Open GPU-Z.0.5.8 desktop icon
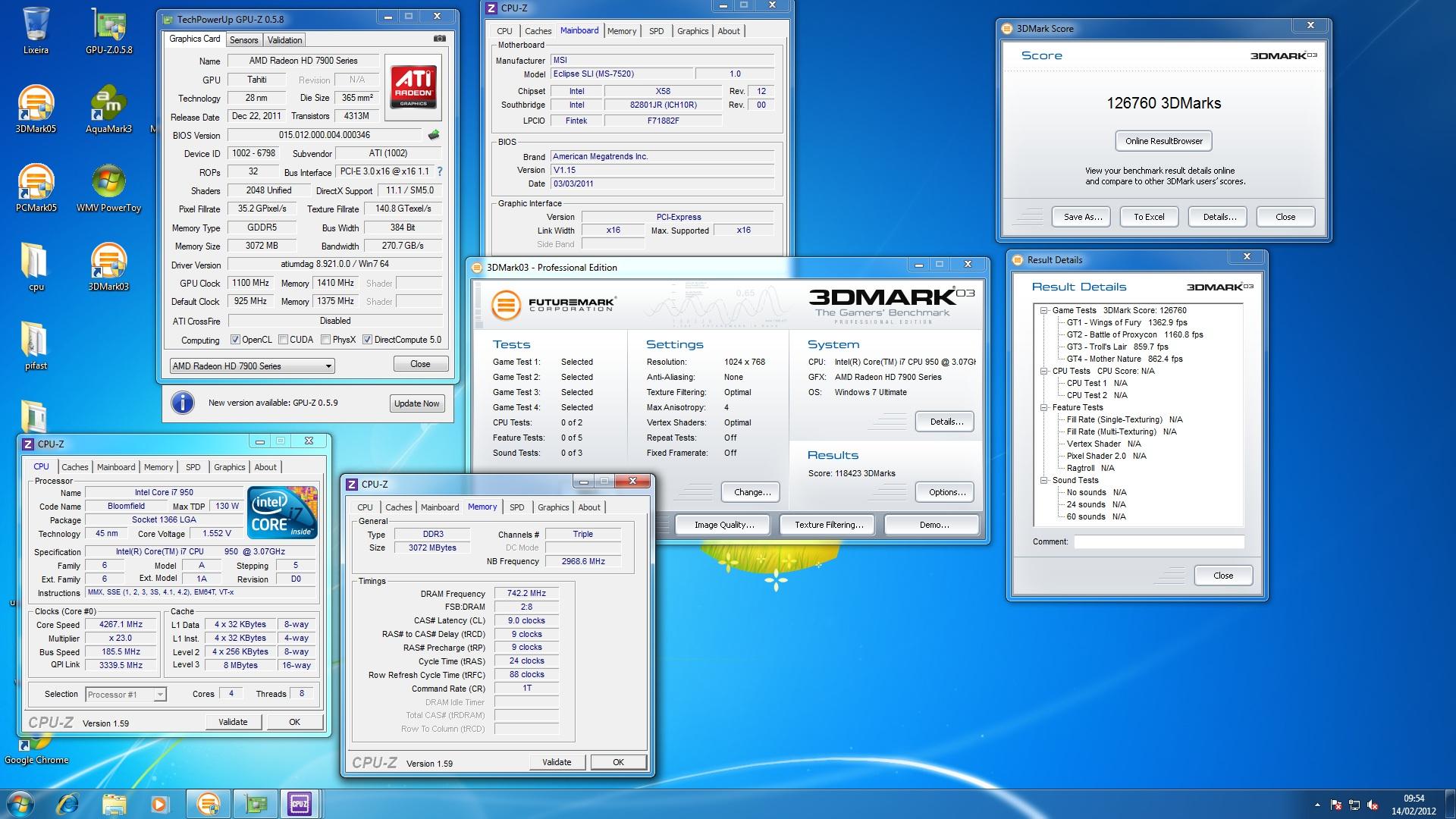 coord(108,31)
